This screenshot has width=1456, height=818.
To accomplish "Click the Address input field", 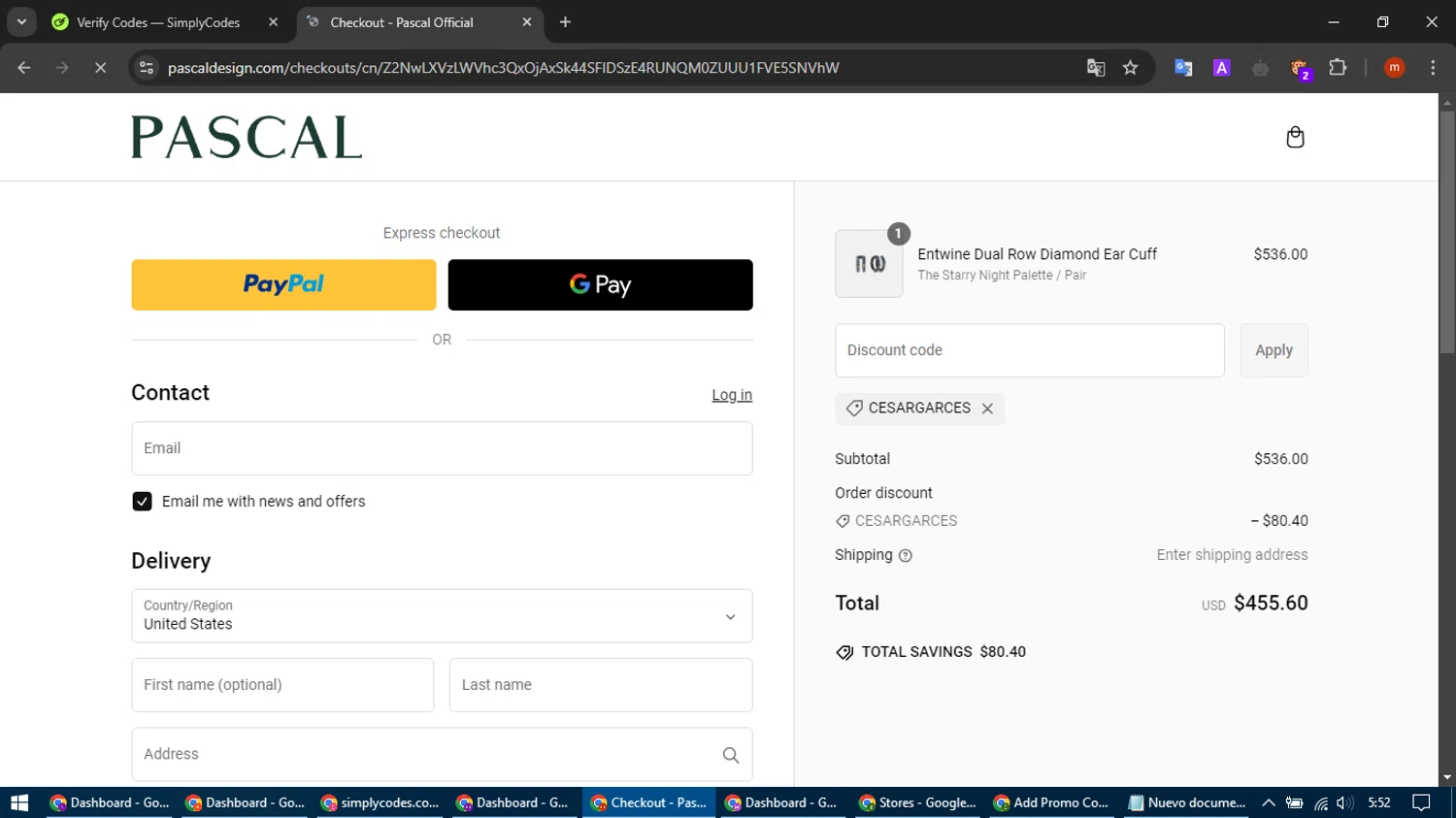I will click(x=442, y=755).
